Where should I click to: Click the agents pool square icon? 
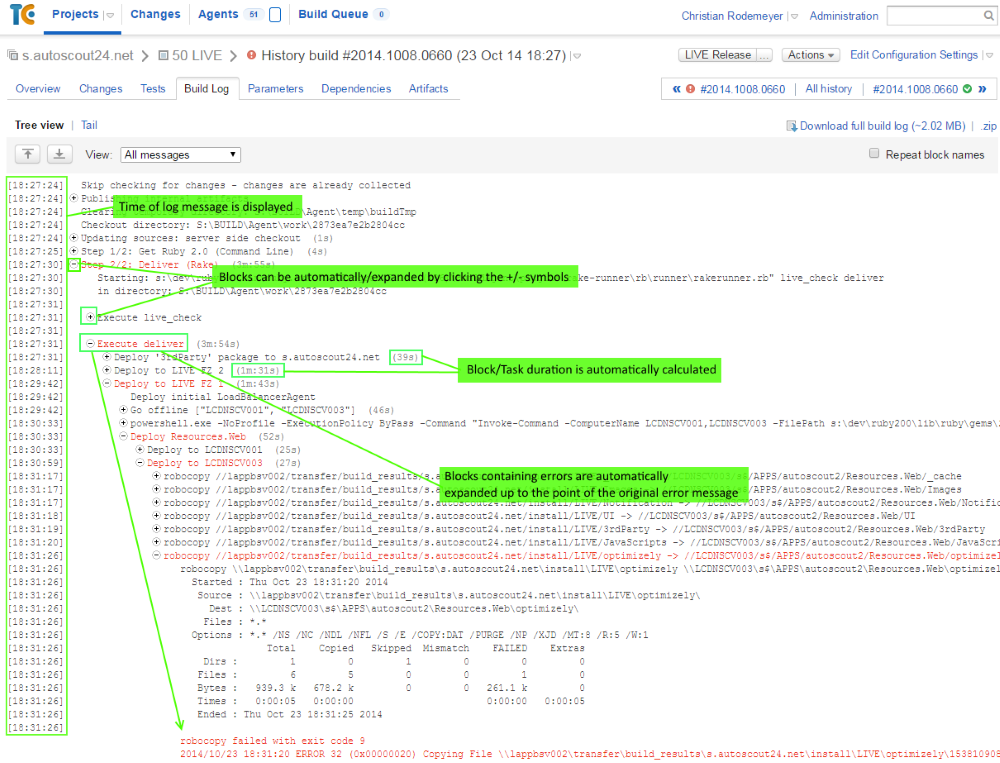275,14
